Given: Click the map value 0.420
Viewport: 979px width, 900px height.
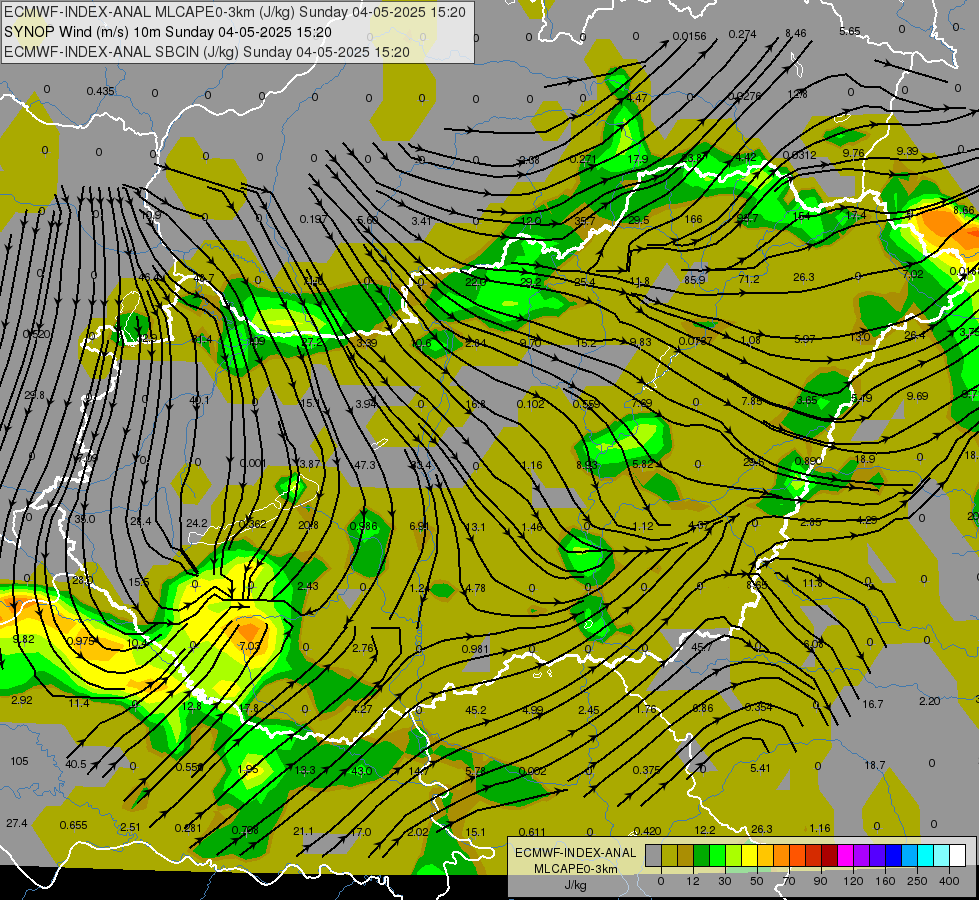Looking at the screenshot, I should (x=647, y=831).
